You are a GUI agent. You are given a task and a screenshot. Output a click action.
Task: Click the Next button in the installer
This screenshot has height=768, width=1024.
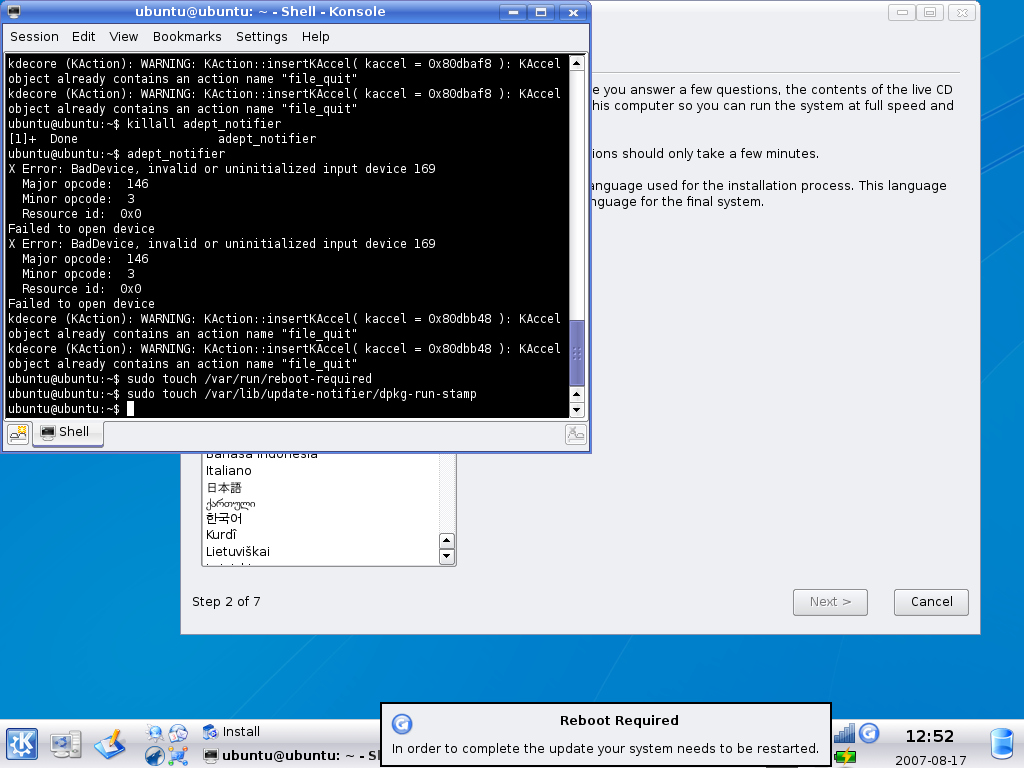(830, 602)
